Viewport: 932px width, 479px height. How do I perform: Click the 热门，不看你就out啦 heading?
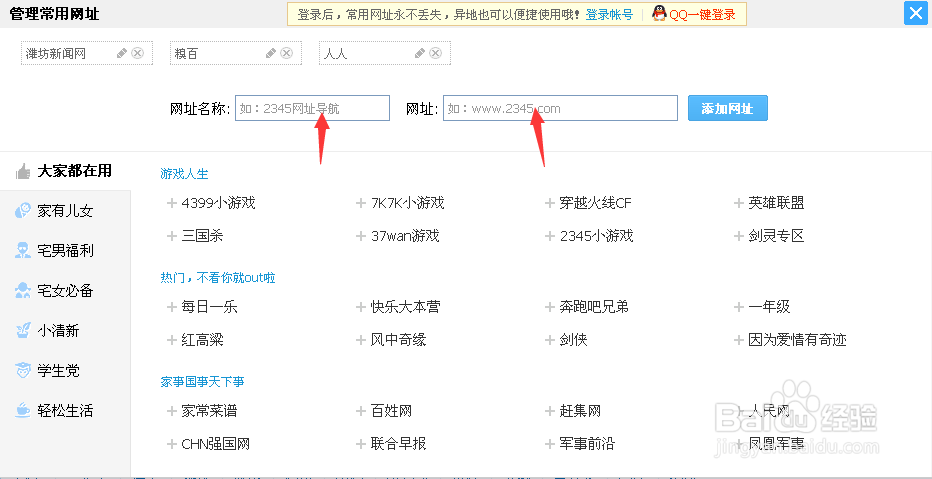pos(218,278)
